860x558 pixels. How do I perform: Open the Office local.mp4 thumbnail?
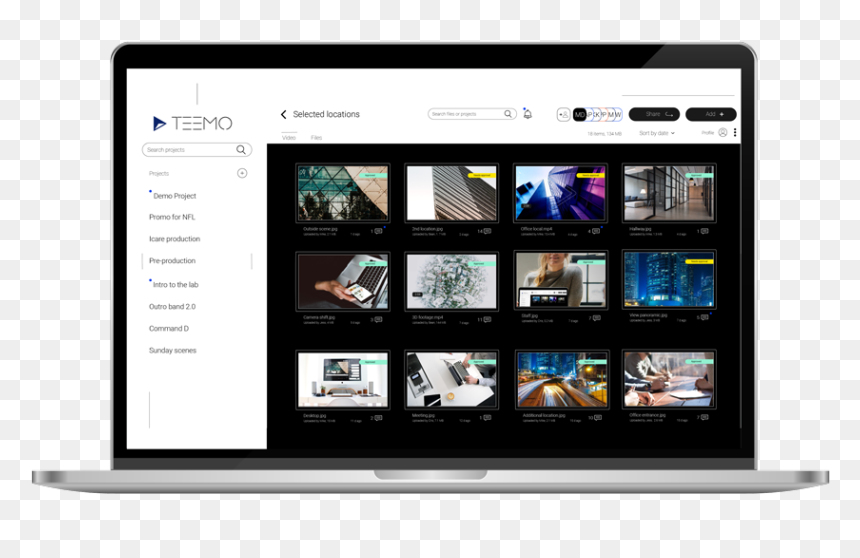click(561, 193)
